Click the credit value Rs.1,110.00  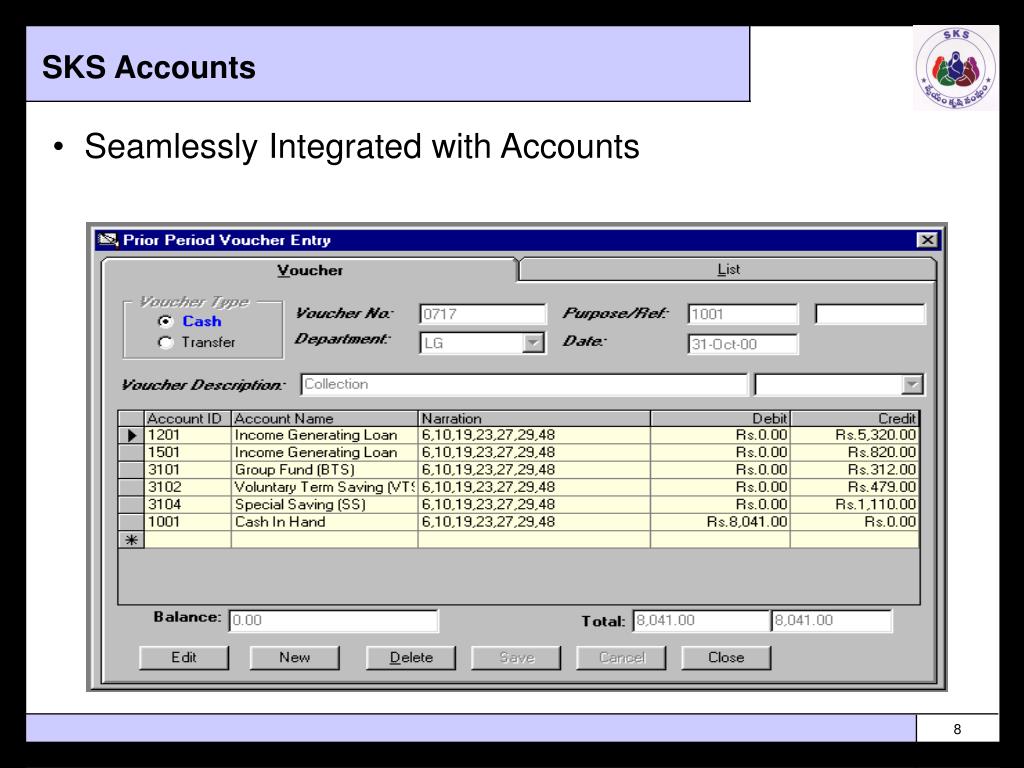click(855, 505)
